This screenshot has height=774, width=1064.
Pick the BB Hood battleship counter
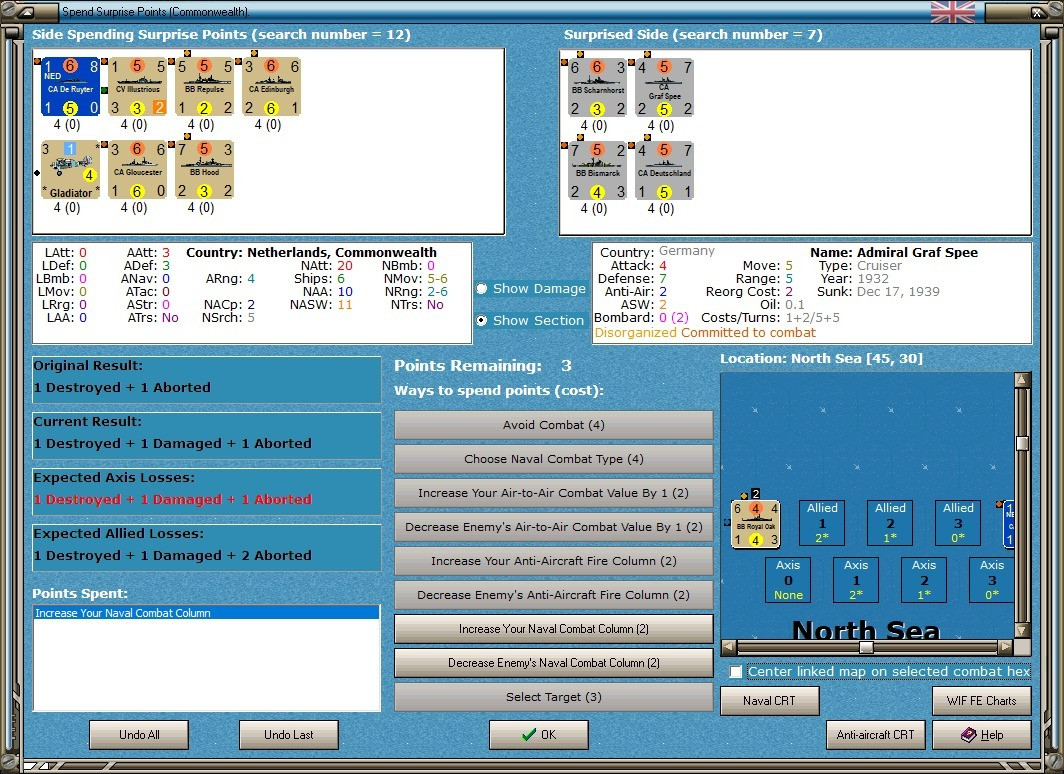(204, 170)
